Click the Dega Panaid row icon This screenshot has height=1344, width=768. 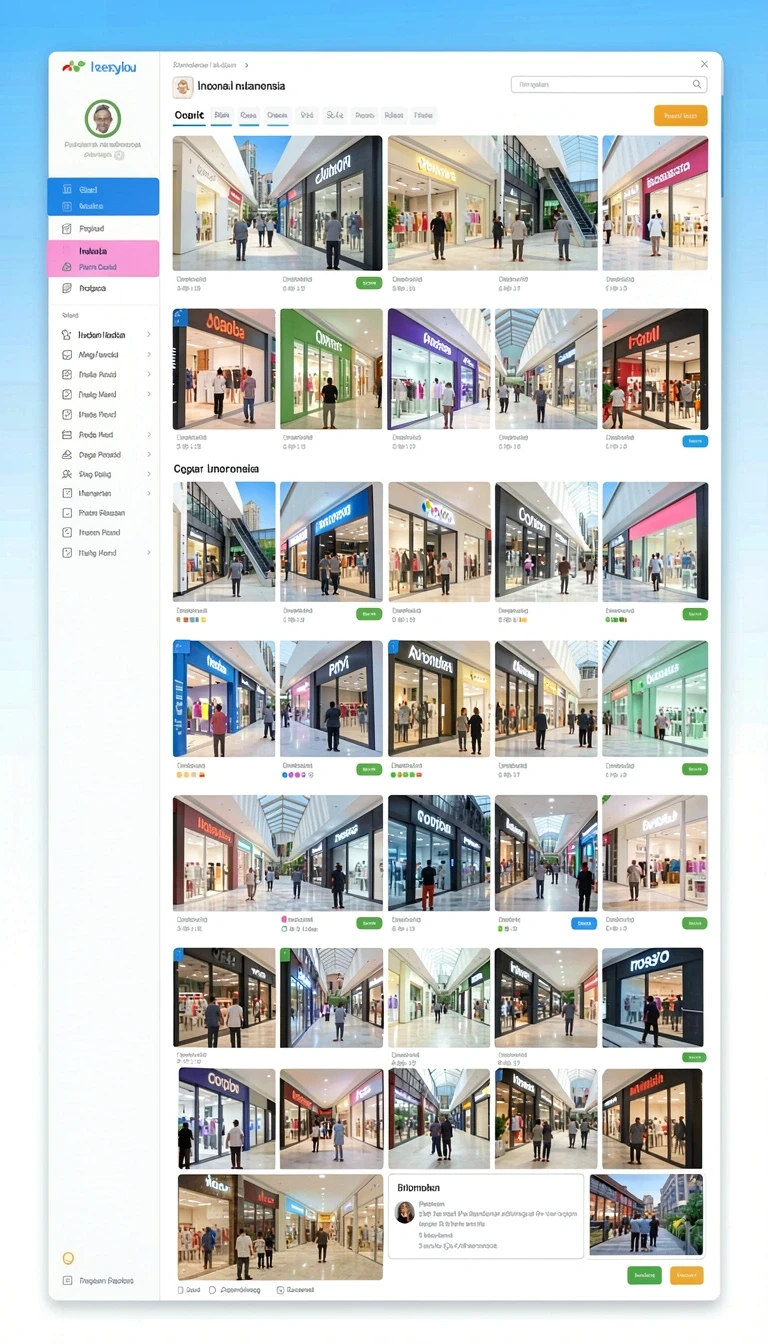[x=67, y=455]
